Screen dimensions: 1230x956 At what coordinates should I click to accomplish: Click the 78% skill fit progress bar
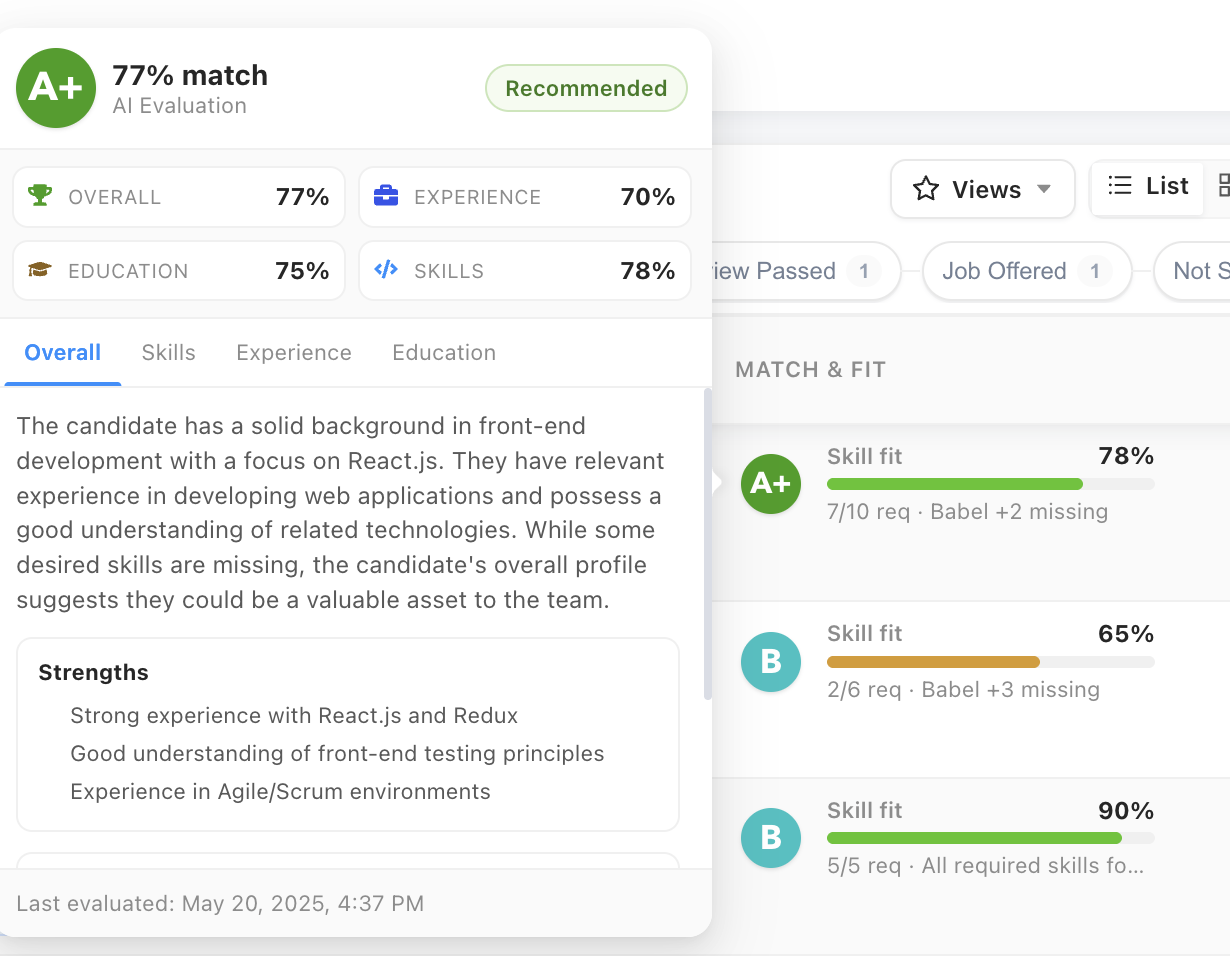pyautogui.click(x=990, y=484)
